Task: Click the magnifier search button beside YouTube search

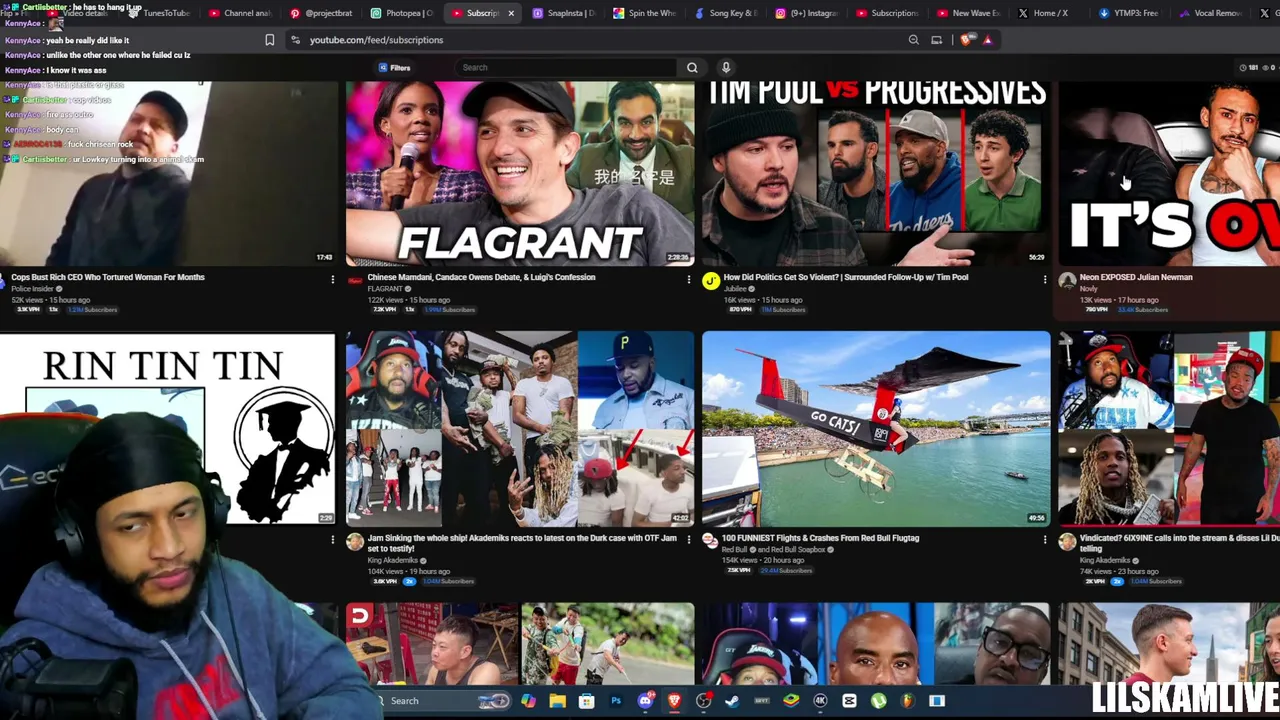Action: [x=692, y=67]
